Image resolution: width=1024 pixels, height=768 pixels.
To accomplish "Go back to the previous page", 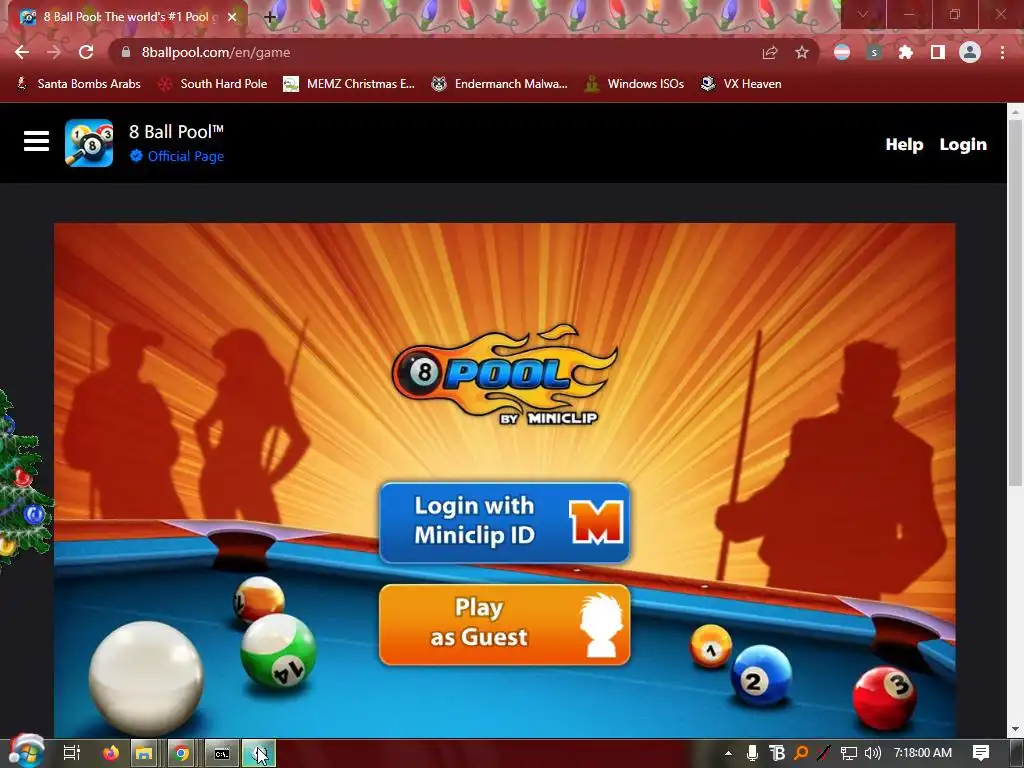I will 22,52.
